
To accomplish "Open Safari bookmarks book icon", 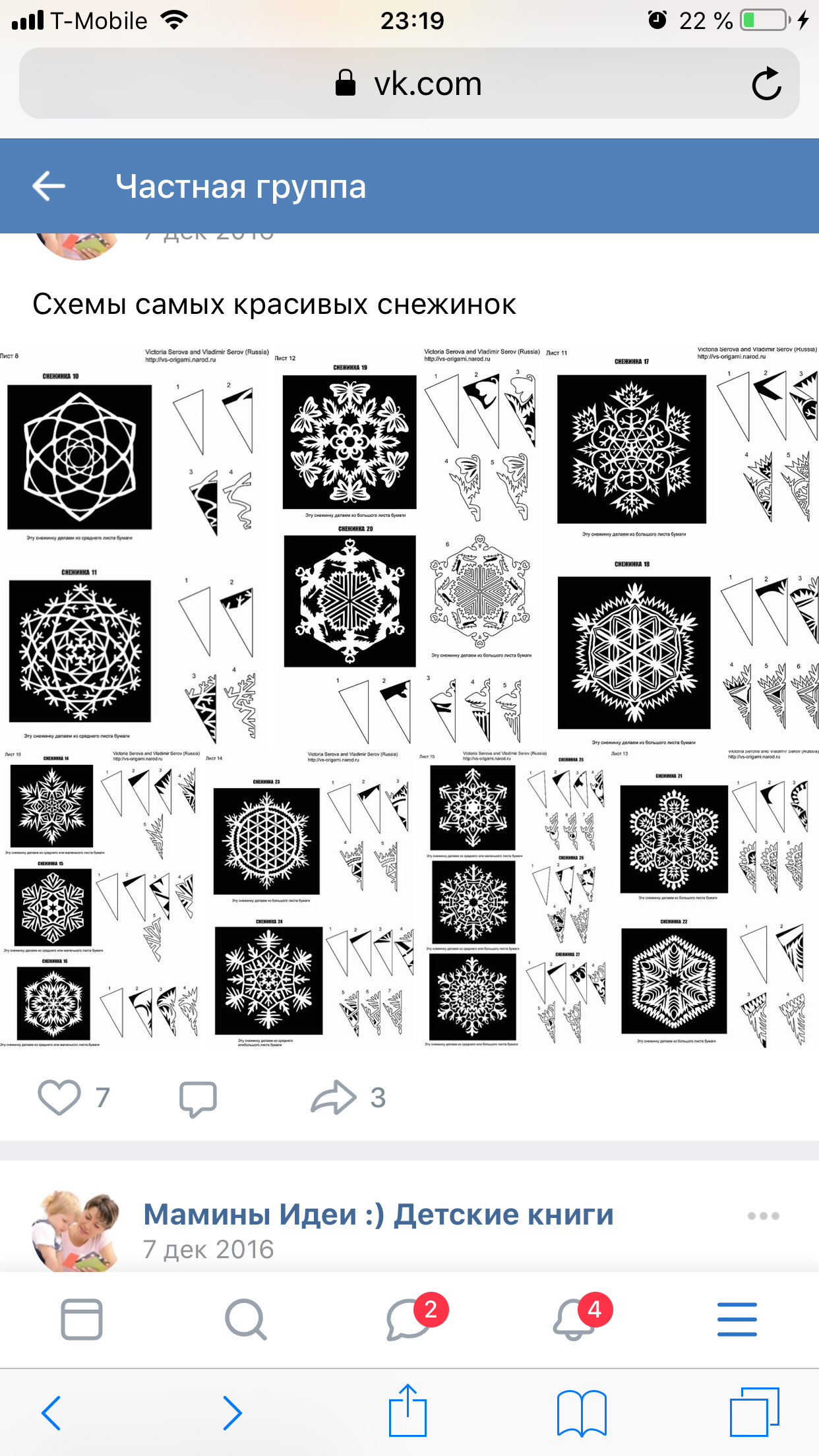I will tap(582, 1412).
